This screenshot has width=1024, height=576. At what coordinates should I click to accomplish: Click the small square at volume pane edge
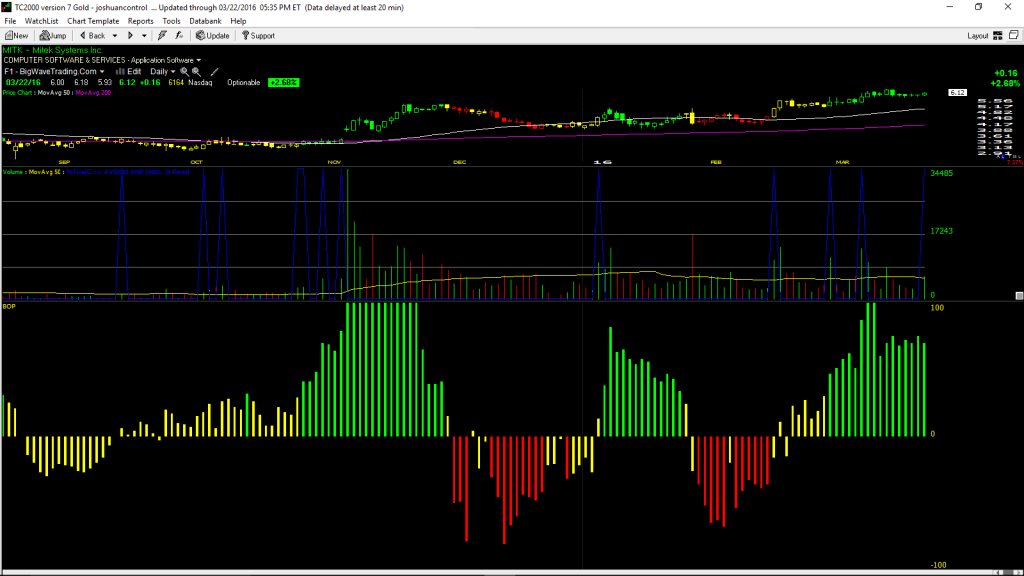[1019, 296]
